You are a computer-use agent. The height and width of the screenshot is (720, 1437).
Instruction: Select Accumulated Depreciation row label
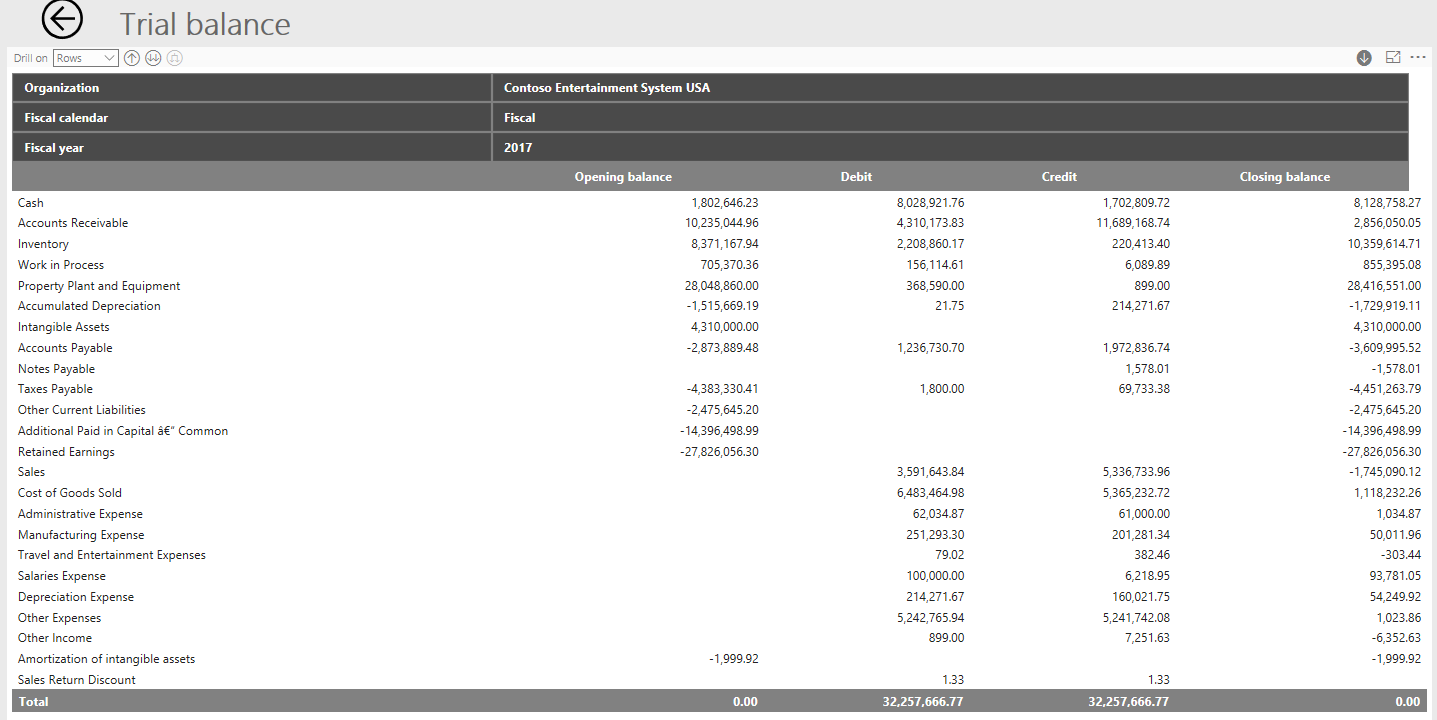tap(89, 306)
